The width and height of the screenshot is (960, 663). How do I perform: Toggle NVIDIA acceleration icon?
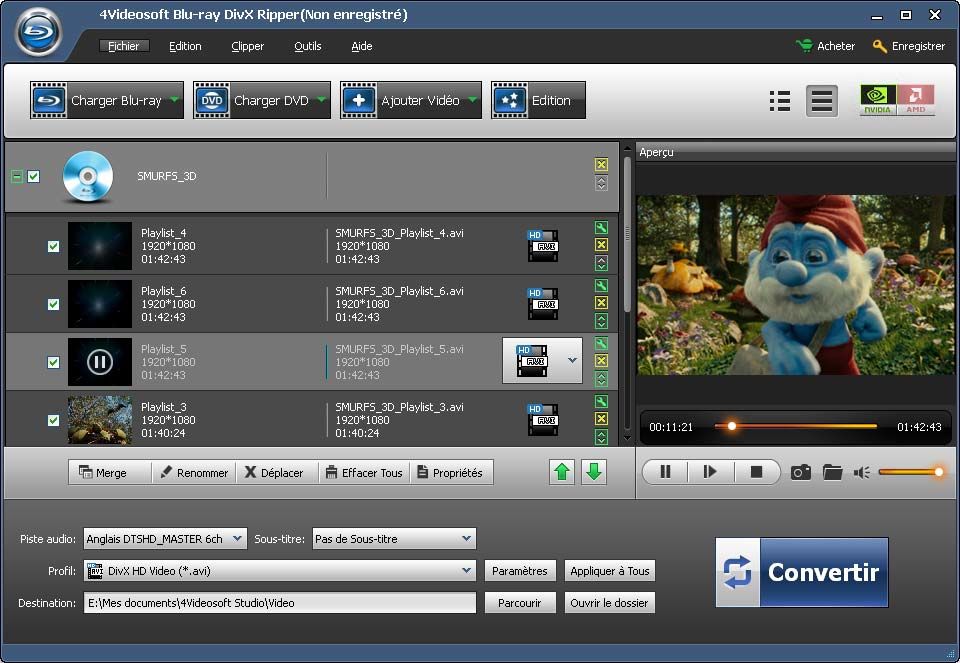click(x=877, y=100)
